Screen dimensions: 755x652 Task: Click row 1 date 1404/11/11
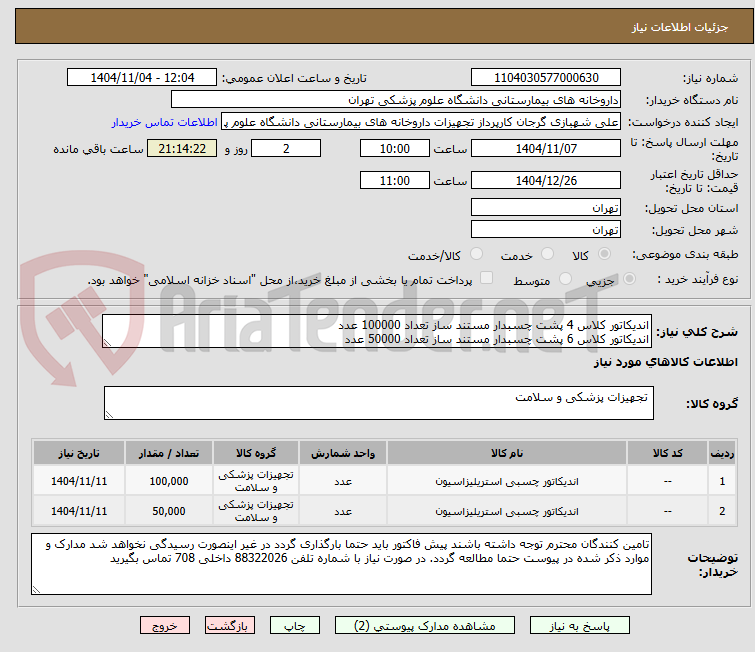pos(79,481)
